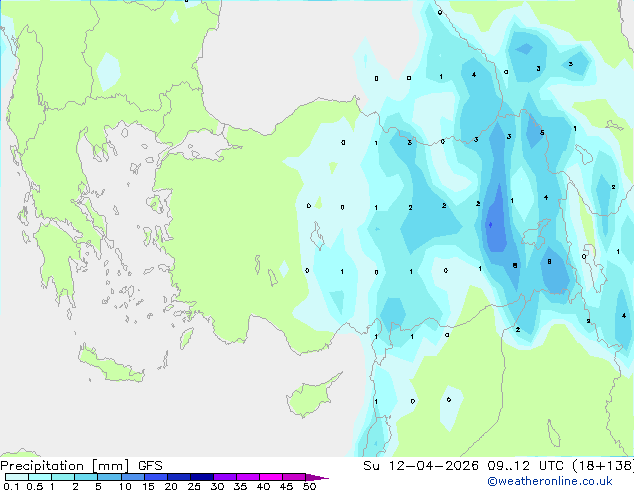Screen dimensions: 634x490
Task: Pick the 15–20 mm legend swatch
Action: coord(155,477)
